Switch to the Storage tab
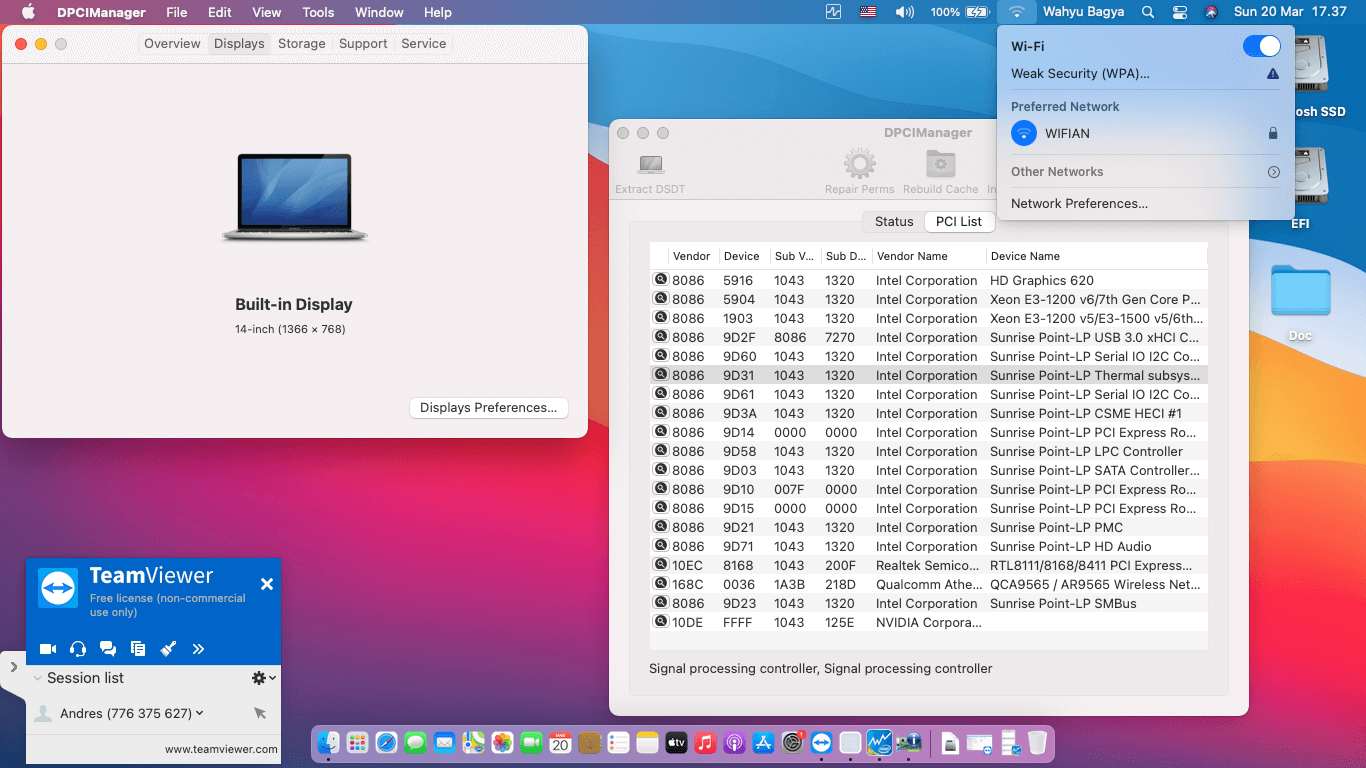This screenshot has width=1366, height=768. (302, 44)
